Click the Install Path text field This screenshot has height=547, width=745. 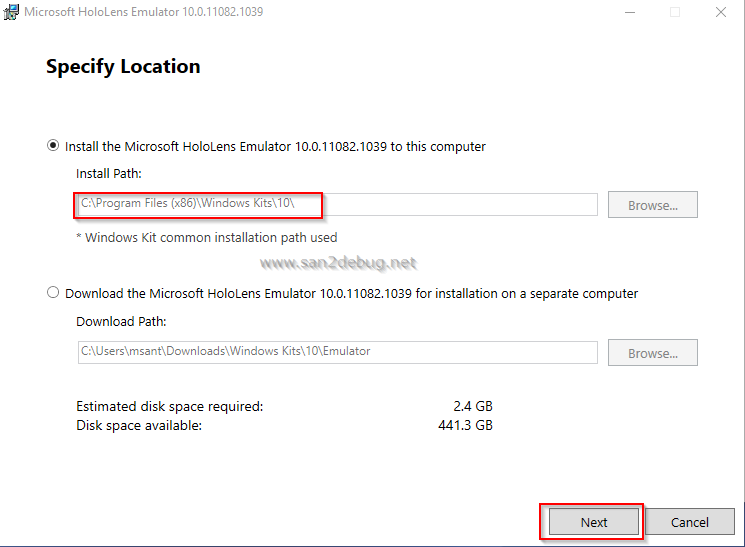coord(336,205)
